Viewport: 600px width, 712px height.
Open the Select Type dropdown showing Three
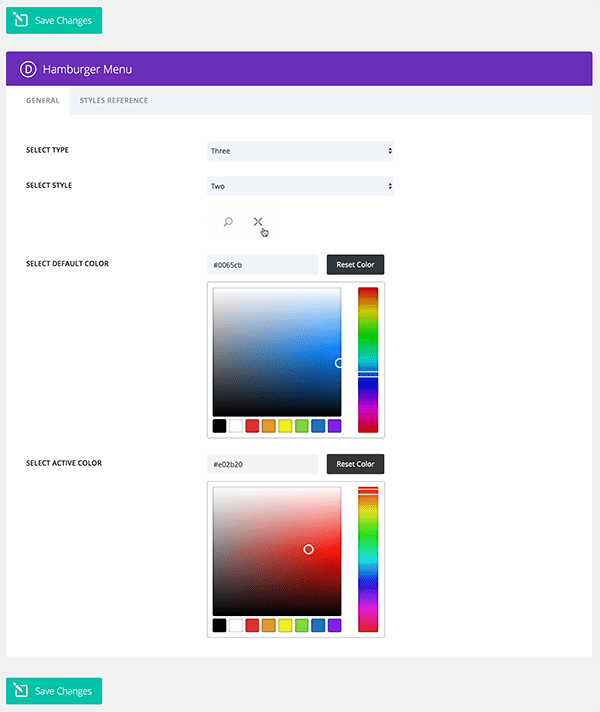[300, 151]
